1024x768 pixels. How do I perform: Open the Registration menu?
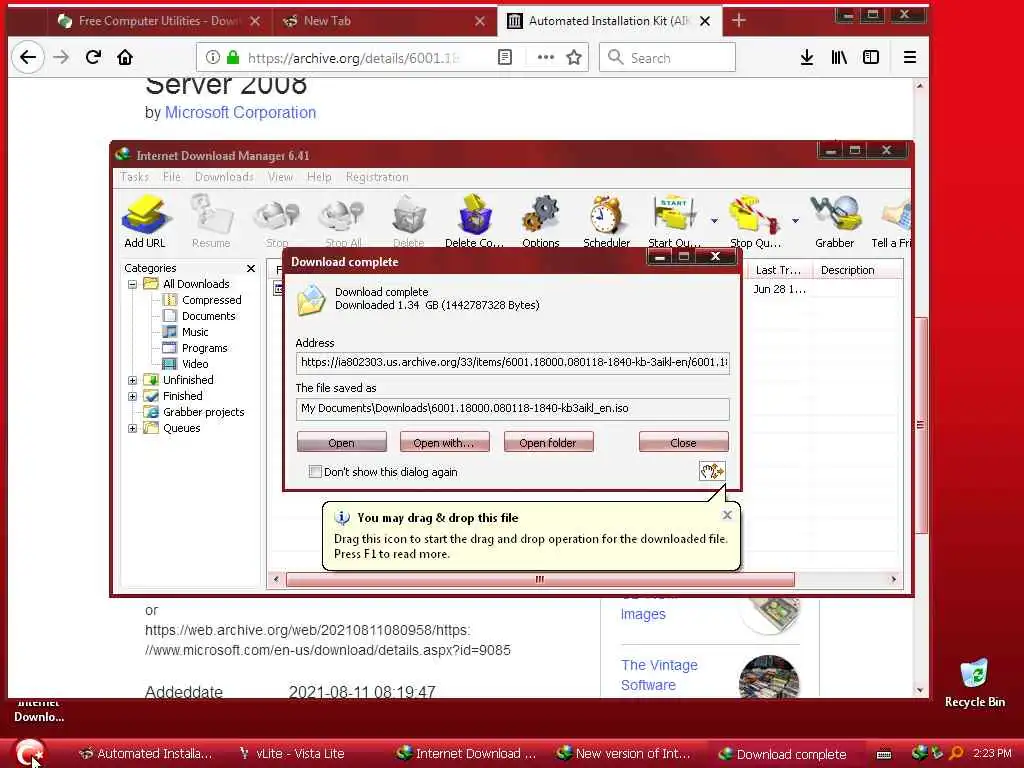[x=377, y=177]
